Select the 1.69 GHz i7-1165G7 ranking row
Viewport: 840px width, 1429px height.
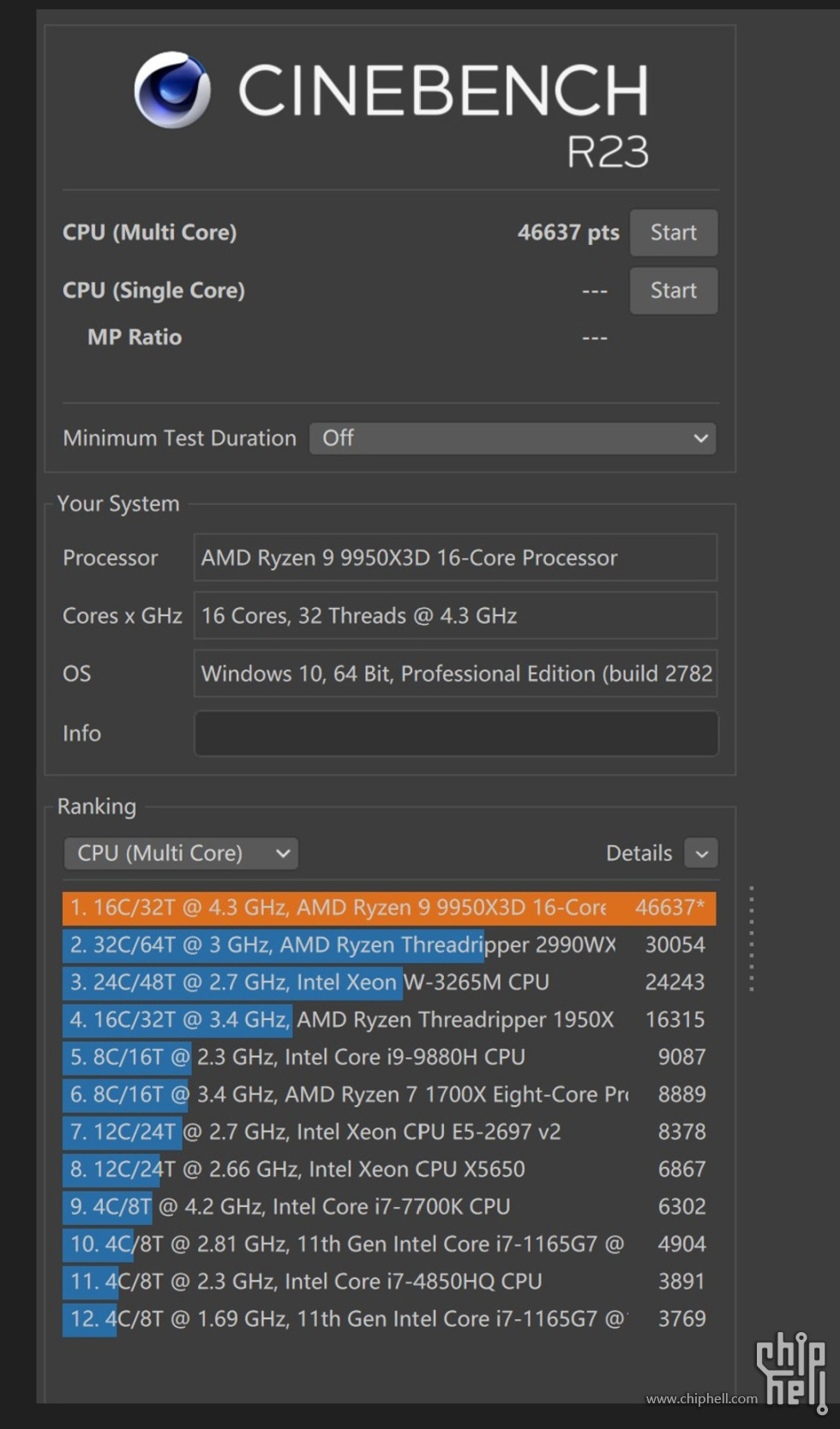(x=389, y=1318)
